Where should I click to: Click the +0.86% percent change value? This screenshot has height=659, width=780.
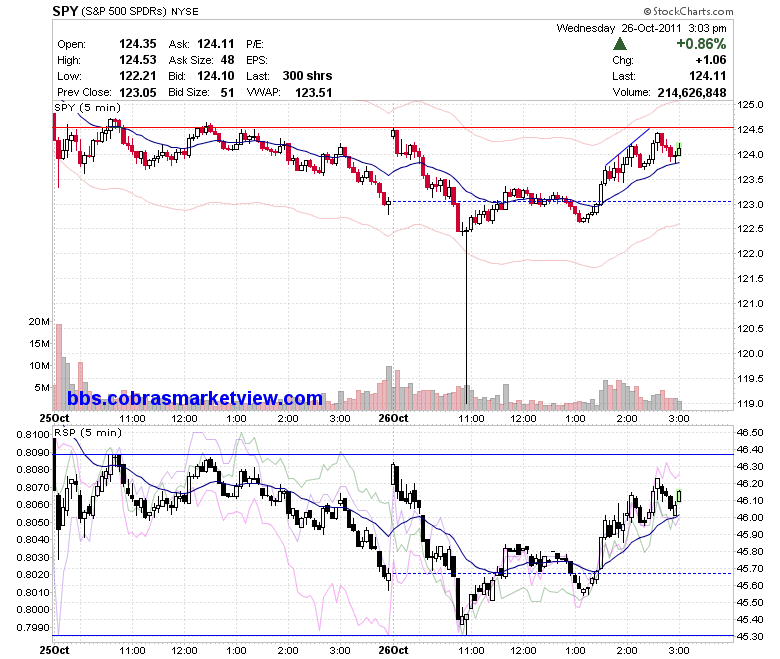[x=701, y=44]
